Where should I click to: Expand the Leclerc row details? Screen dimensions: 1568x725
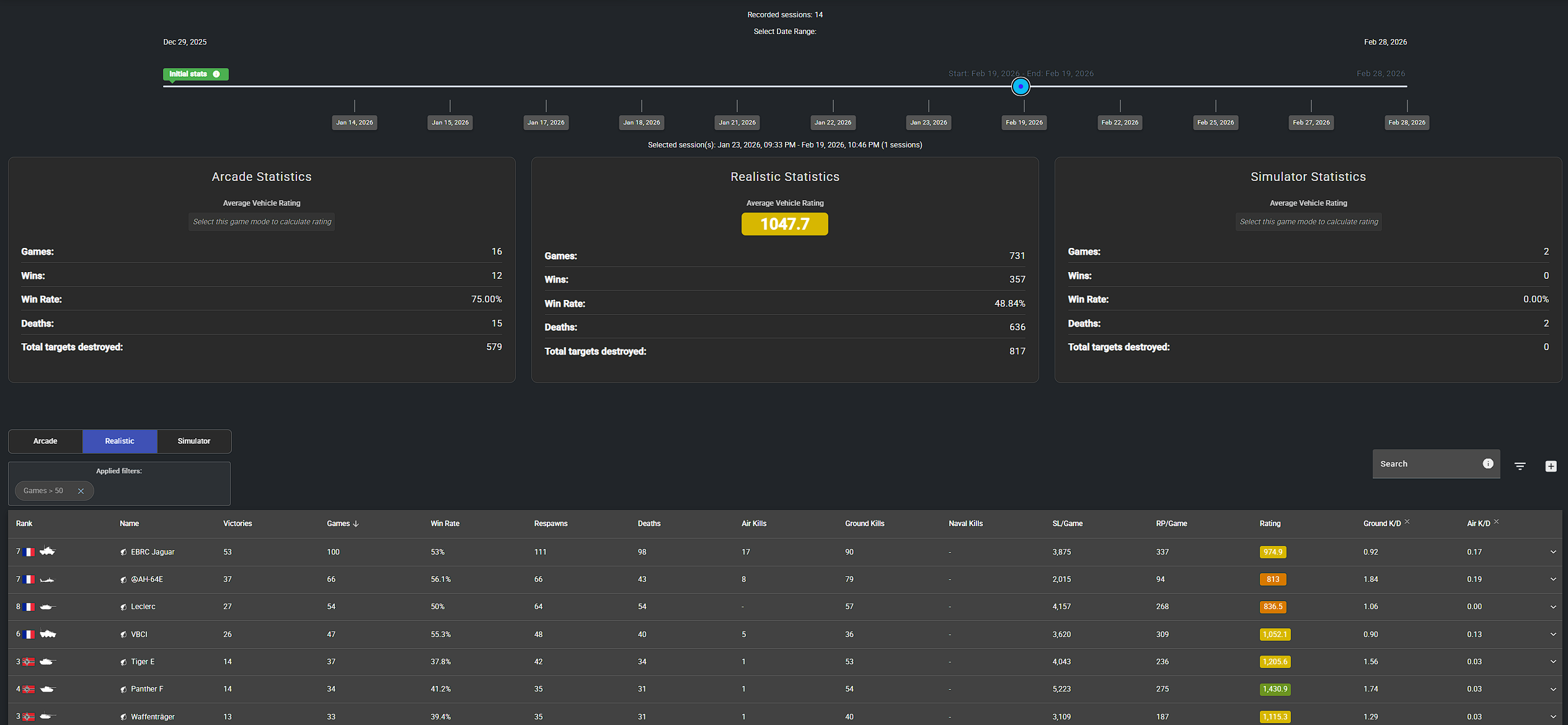[1552, 607]
